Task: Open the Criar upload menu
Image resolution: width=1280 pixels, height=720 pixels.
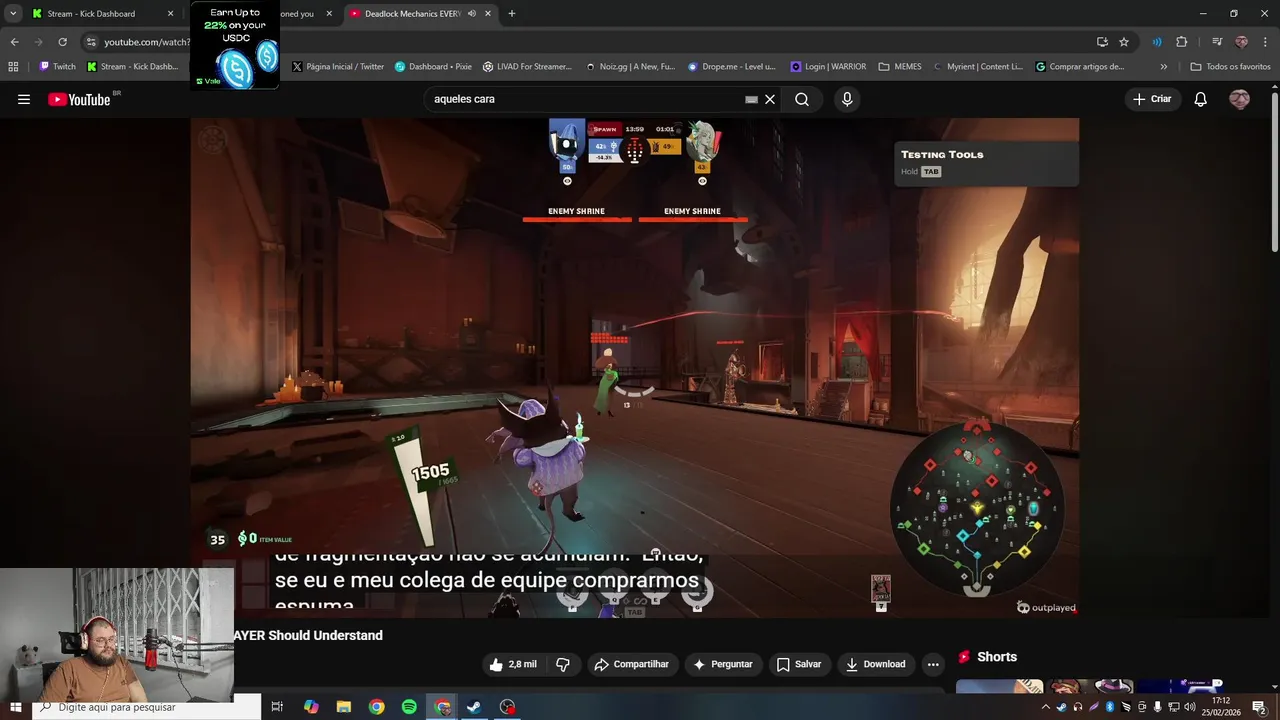Action: (1151, 99)
